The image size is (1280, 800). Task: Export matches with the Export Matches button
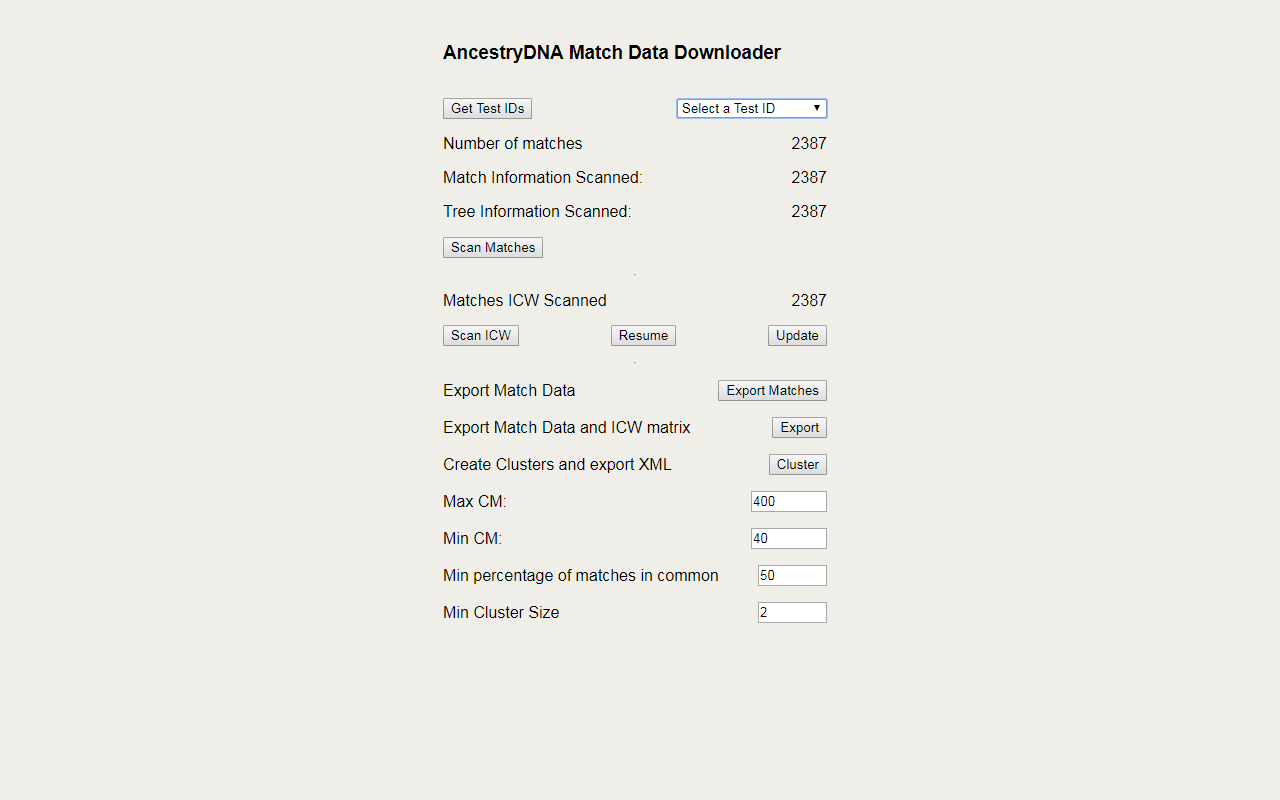point(771,390)
